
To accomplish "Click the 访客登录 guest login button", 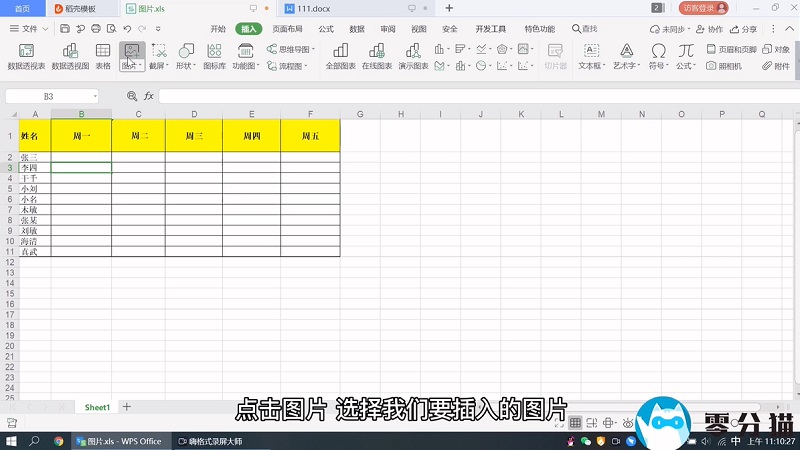I will pos(703,8).
